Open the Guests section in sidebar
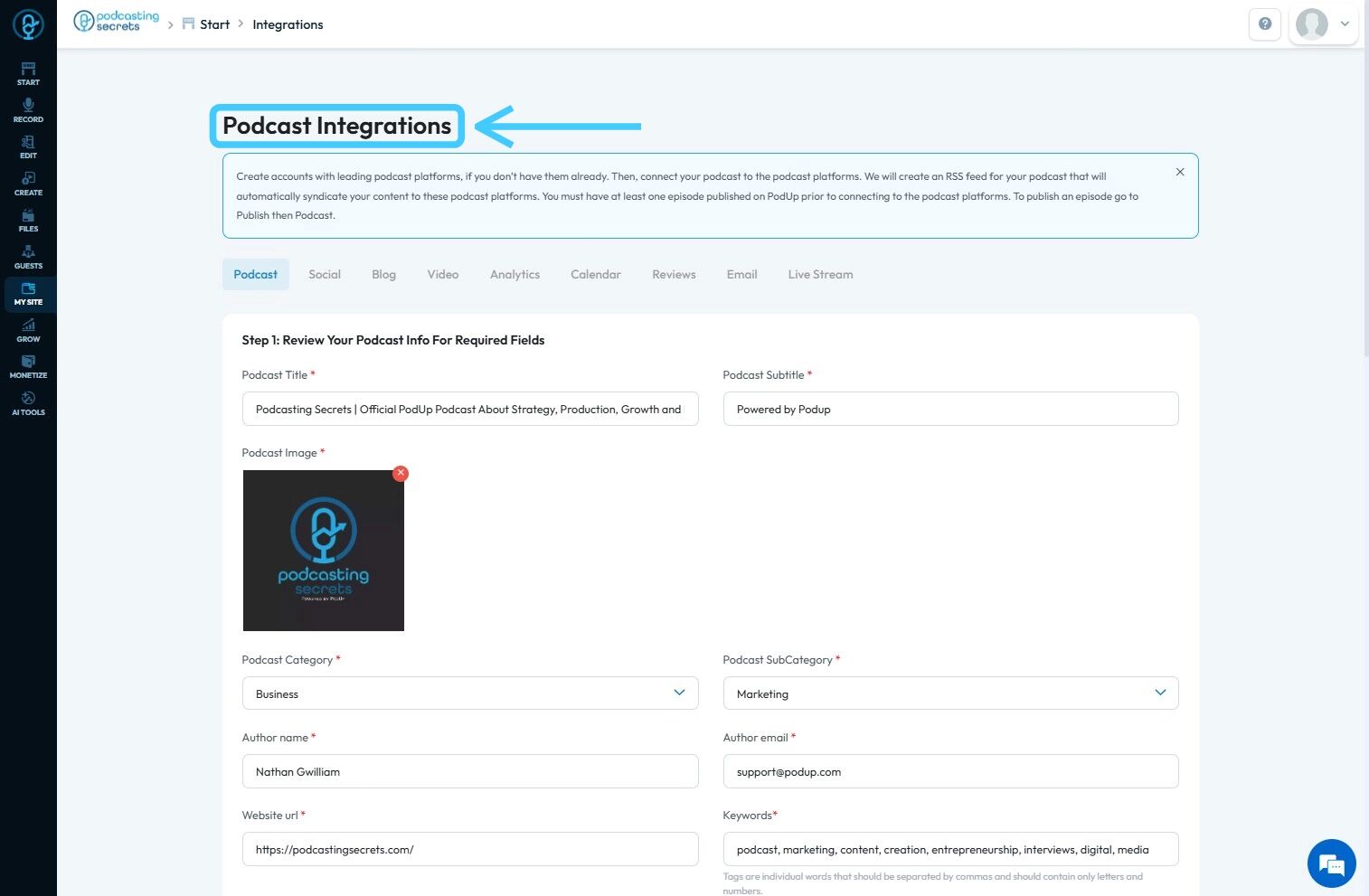This screenshot has height=896, width=1369. 28,258
